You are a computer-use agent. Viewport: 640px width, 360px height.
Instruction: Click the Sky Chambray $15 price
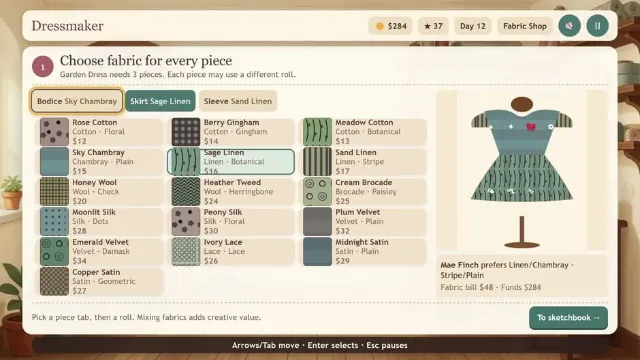click(x=80, y=171)
